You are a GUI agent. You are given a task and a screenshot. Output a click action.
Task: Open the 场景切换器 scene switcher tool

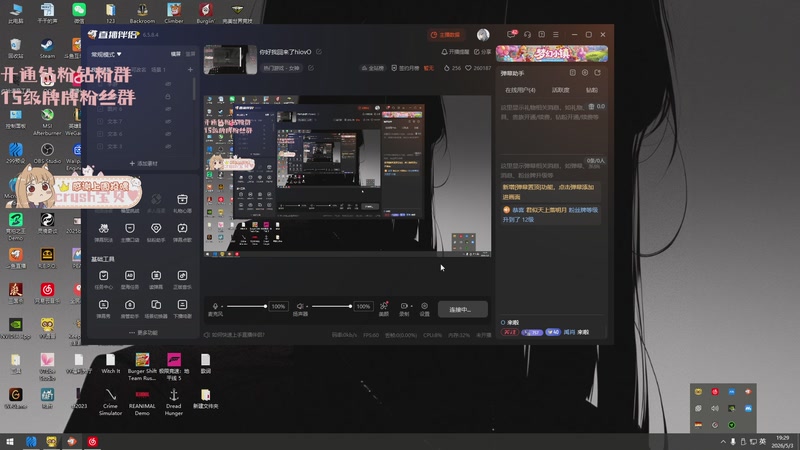[x=156, y=309]
